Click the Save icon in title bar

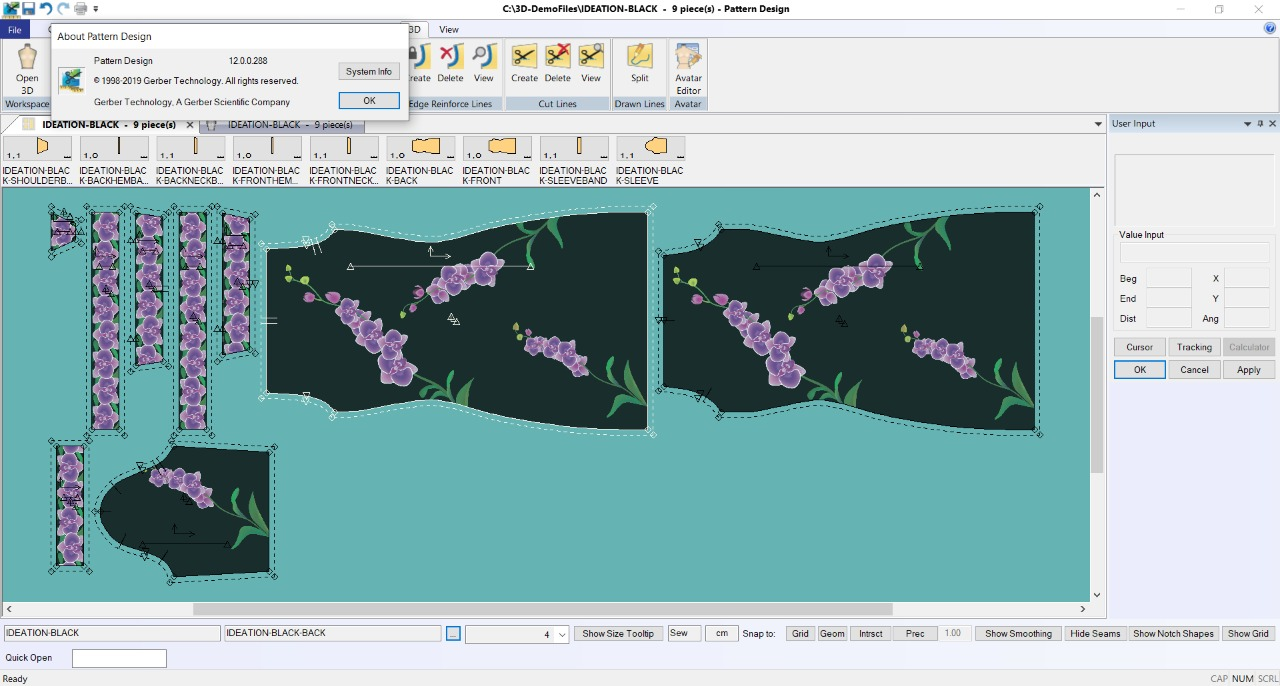click(28, 9)
